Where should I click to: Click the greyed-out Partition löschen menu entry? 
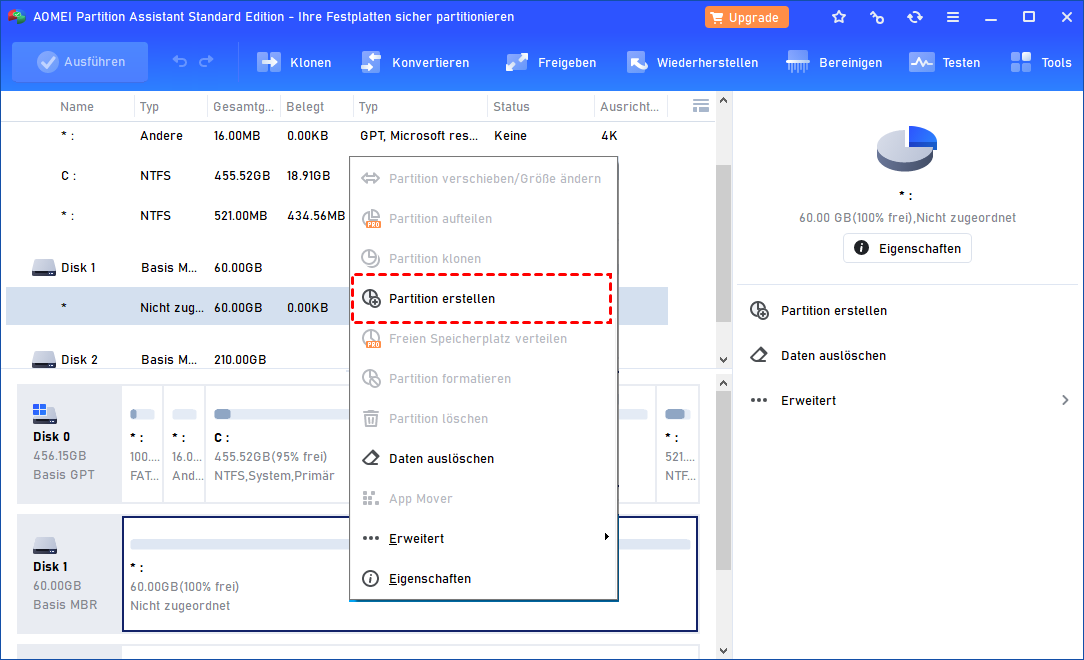(483, 419)
